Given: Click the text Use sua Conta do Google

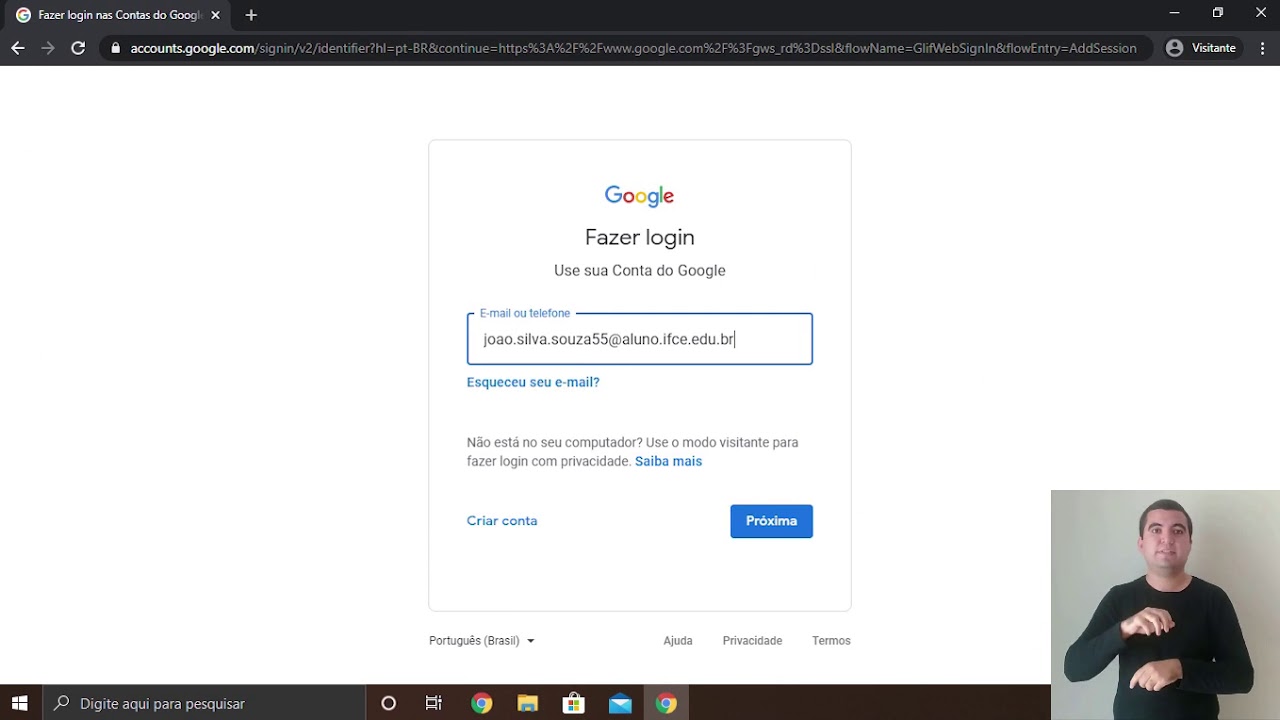Looking at the screenshot, I should 640,270.
